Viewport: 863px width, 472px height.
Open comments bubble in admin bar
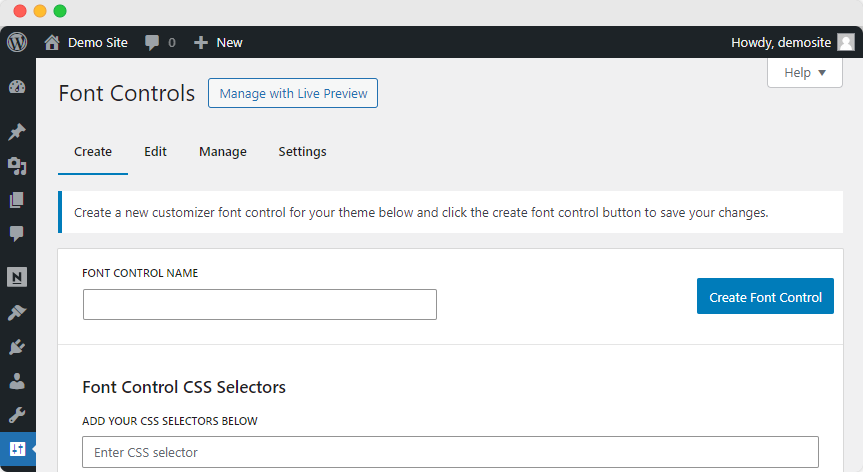point(160,42)
